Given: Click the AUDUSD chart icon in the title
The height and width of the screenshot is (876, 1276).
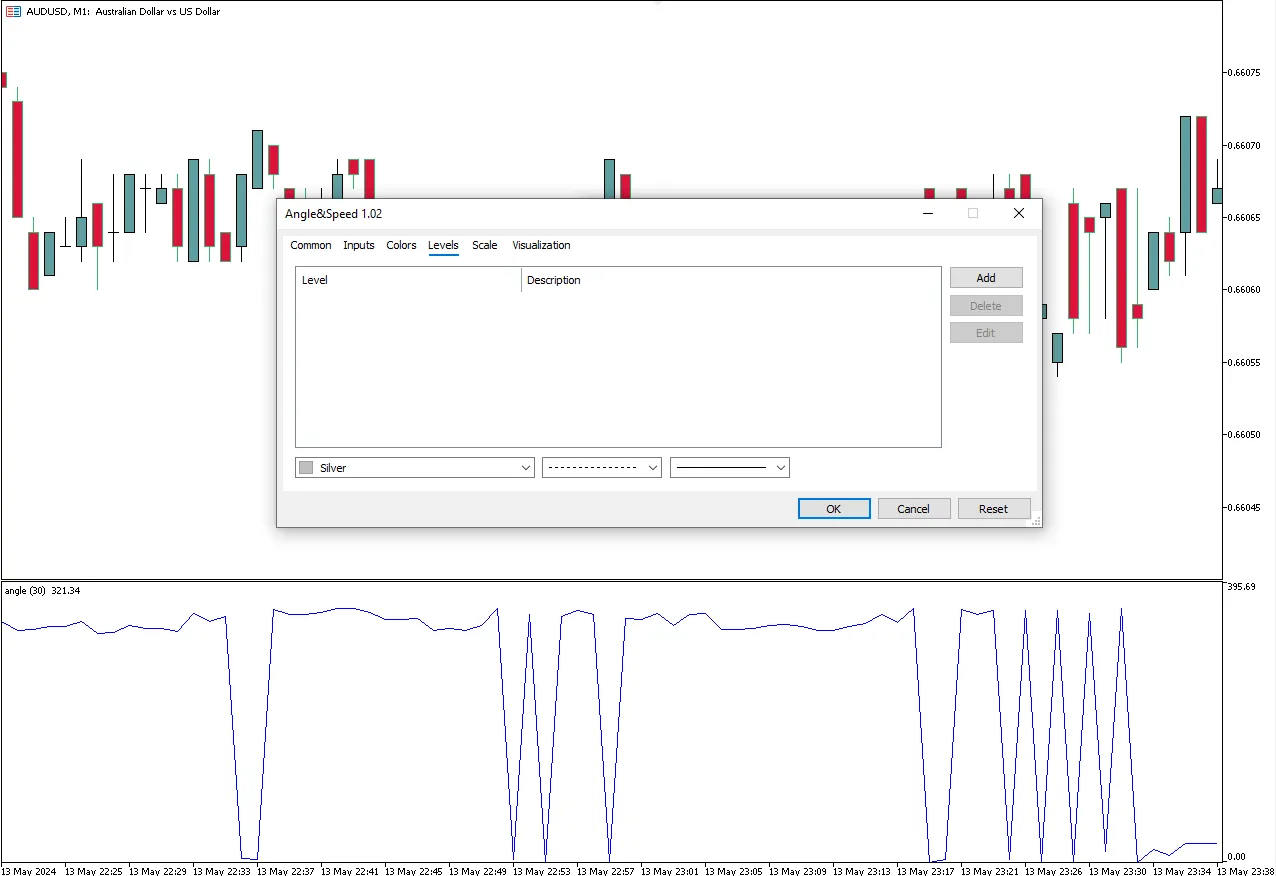Looking at the screenshot, I should point(14,11).
